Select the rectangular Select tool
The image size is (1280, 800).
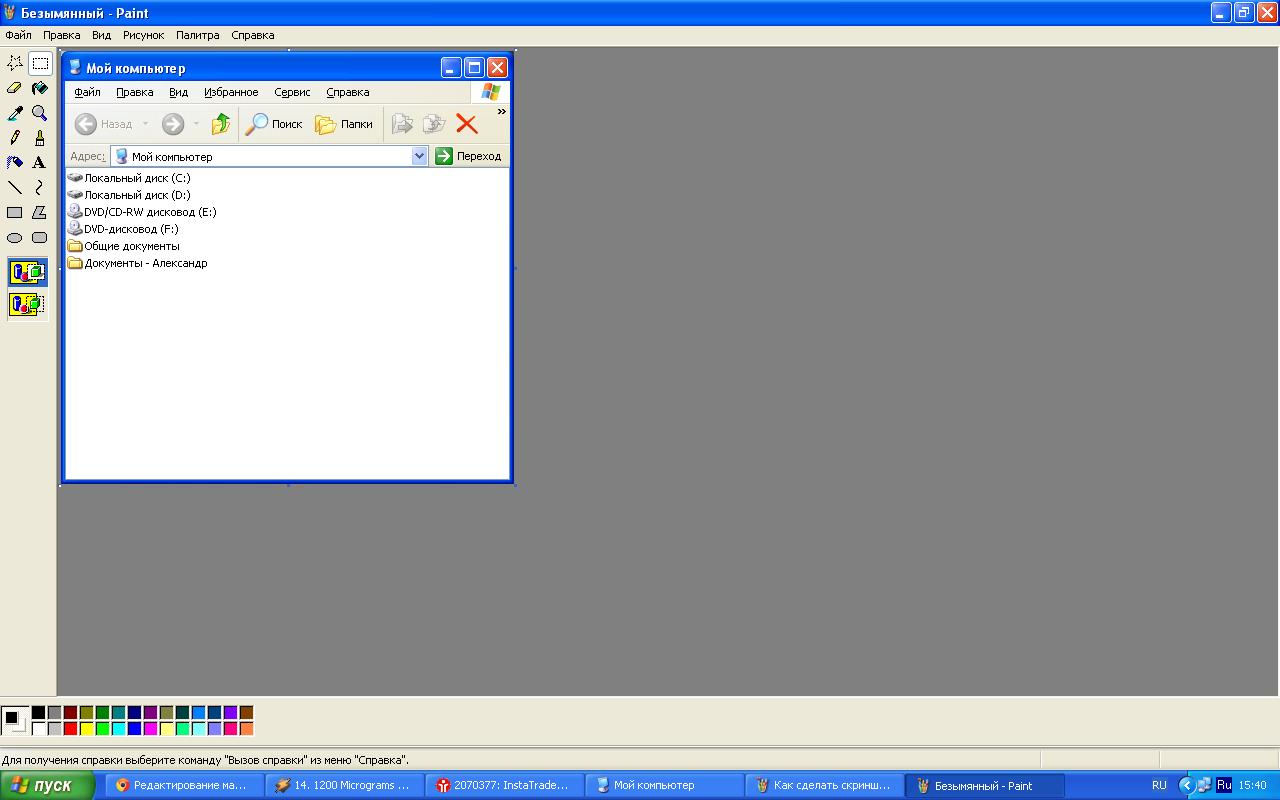(40, 63)
